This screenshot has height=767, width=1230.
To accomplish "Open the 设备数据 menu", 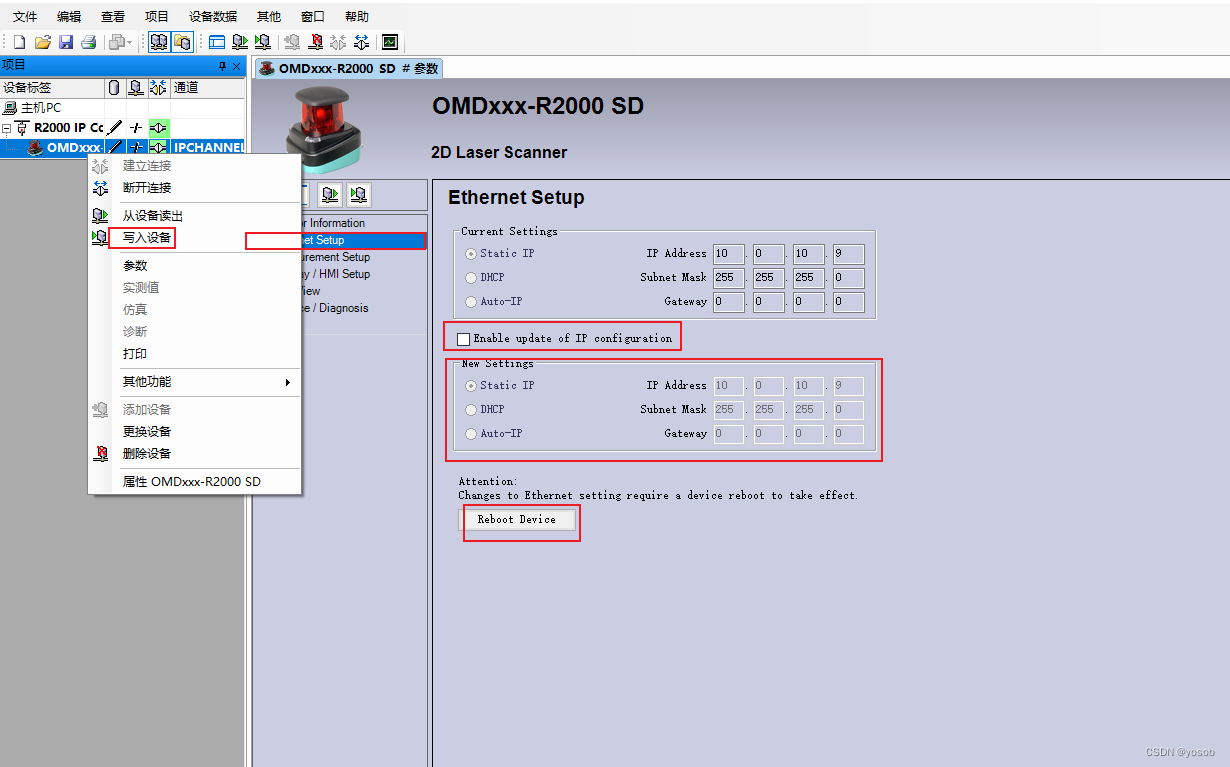I will tap(213, 16).
